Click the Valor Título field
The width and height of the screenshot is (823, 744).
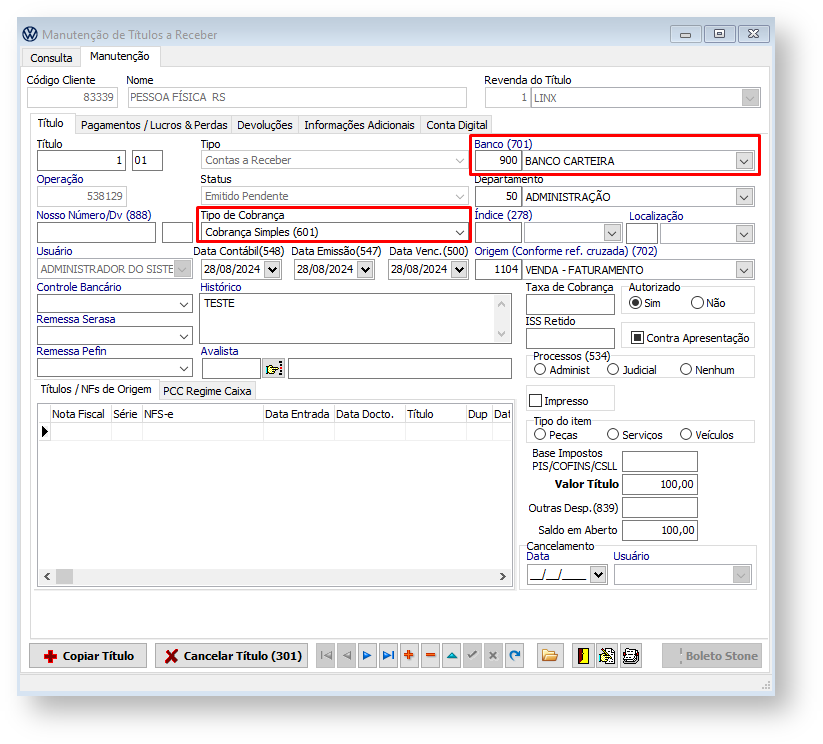(659, 484)
